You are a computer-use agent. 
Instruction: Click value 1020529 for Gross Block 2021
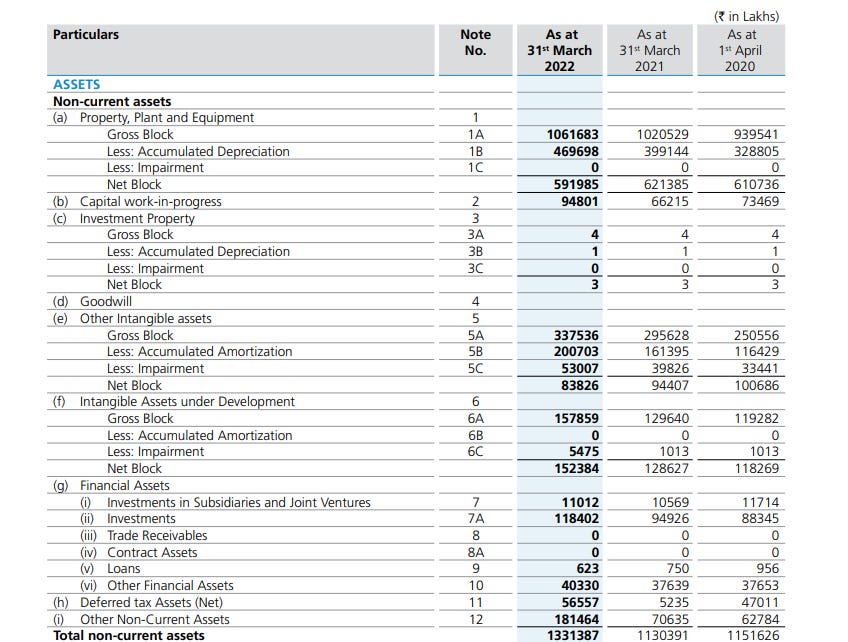[662, 134]
